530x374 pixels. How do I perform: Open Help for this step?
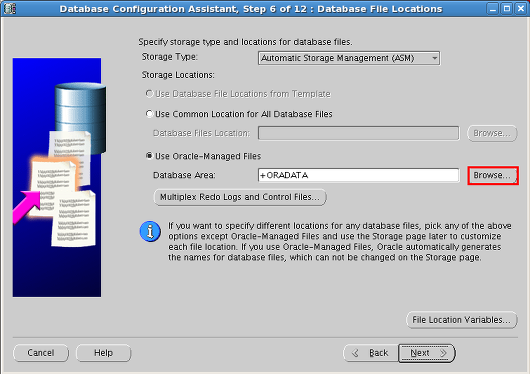(103, 353)
